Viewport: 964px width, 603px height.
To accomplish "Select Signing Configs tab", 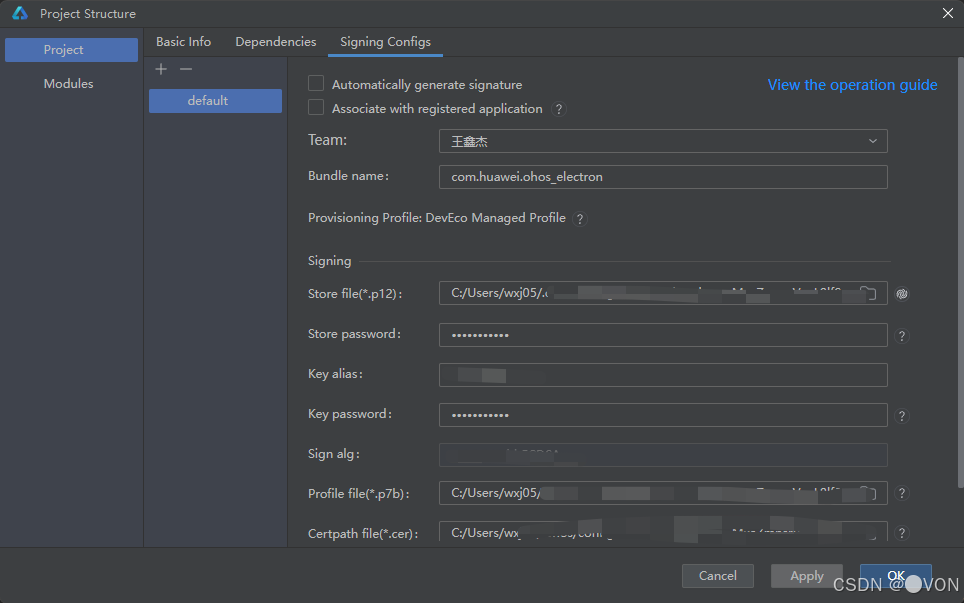I will pos(385,42).
